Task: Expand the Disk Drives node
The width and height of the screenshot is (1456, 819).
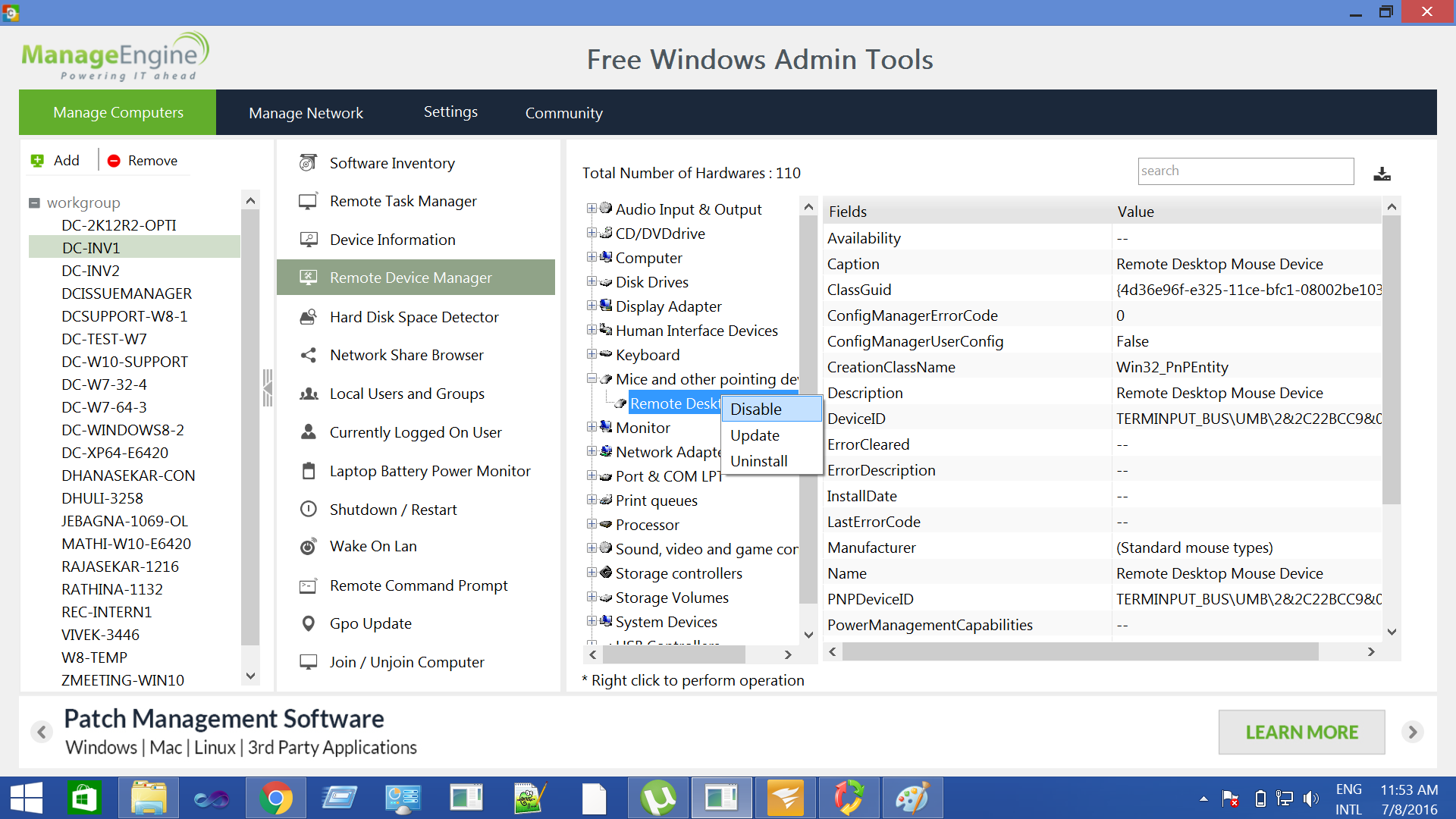Action: (x=591, y=281)
